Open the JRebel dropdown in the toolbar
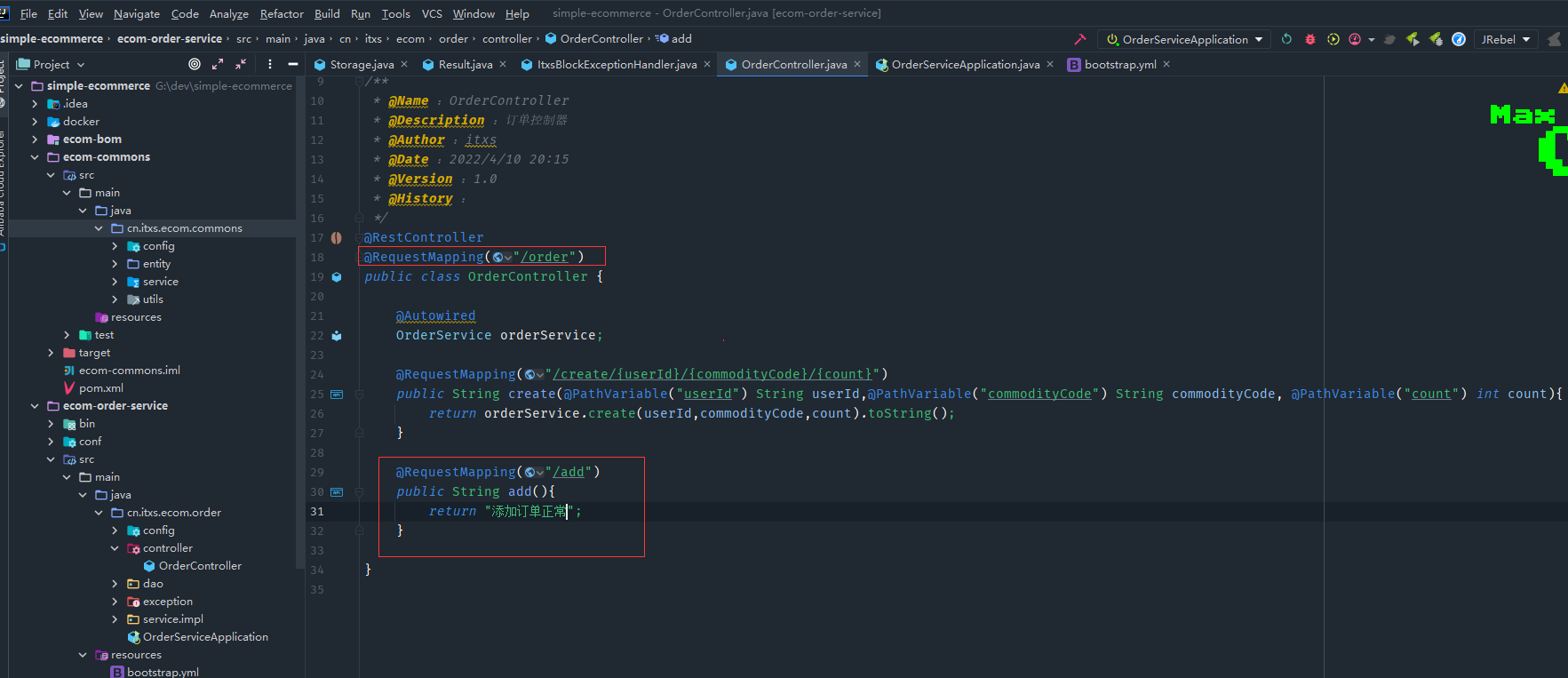The image size is (1568, 678). pyautogui.click(x=1506, y=39)
